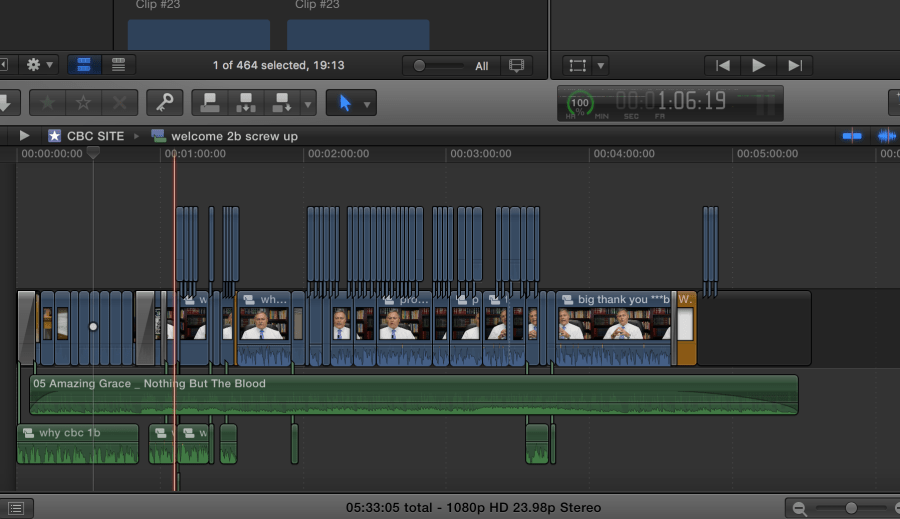Open the clip appearance filmstrip options
900x519 pixels.
(x=516, y=66)
